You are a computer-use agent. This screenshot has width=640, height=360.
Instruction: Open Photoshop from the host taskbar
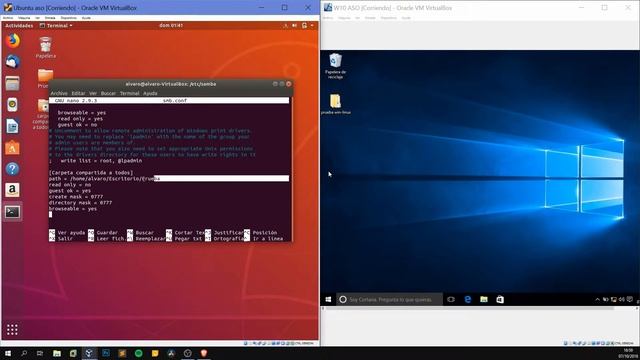click(106, 353)
